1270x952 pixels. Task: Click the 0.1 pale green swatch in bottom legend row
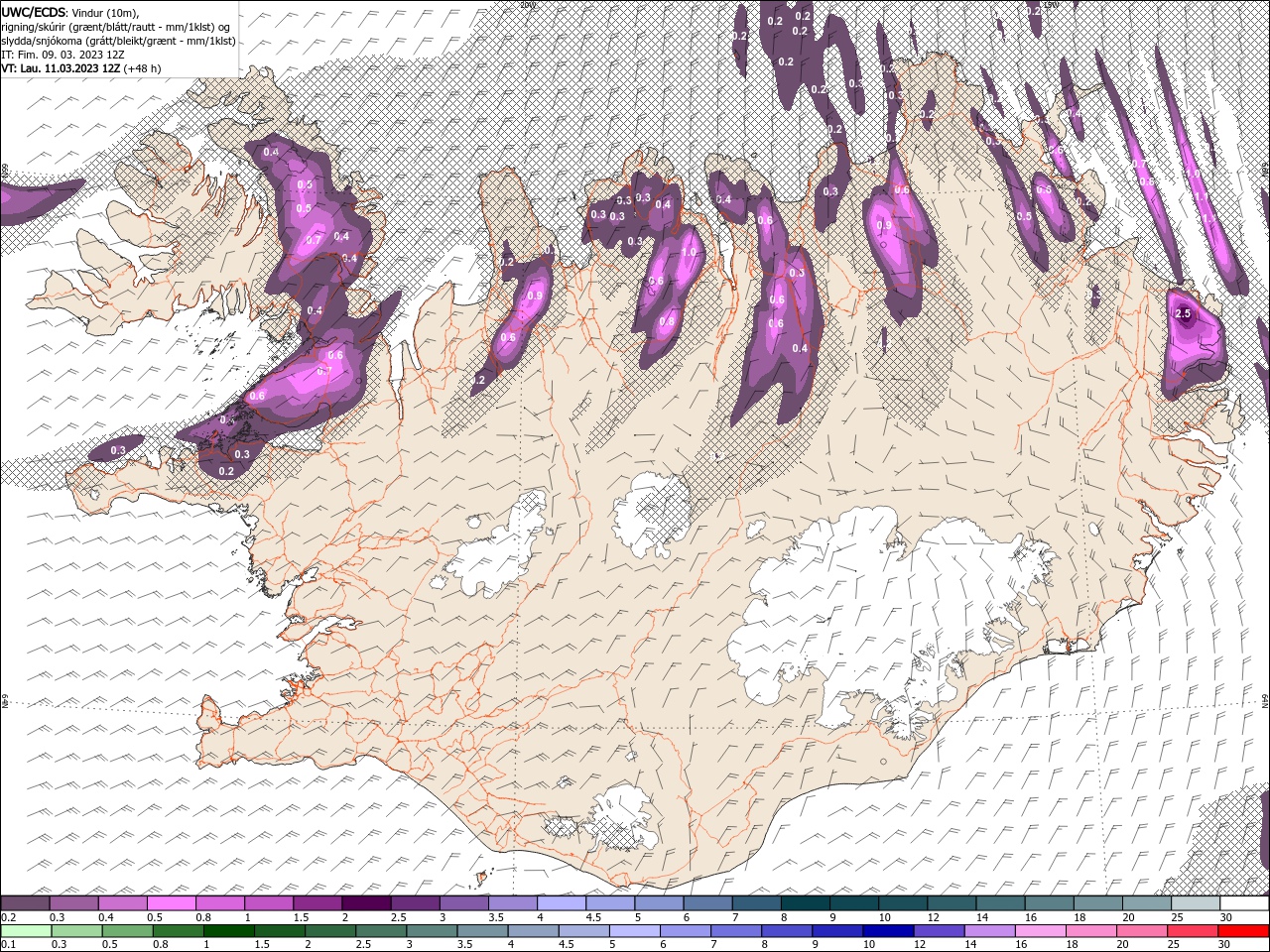point(27,931)
